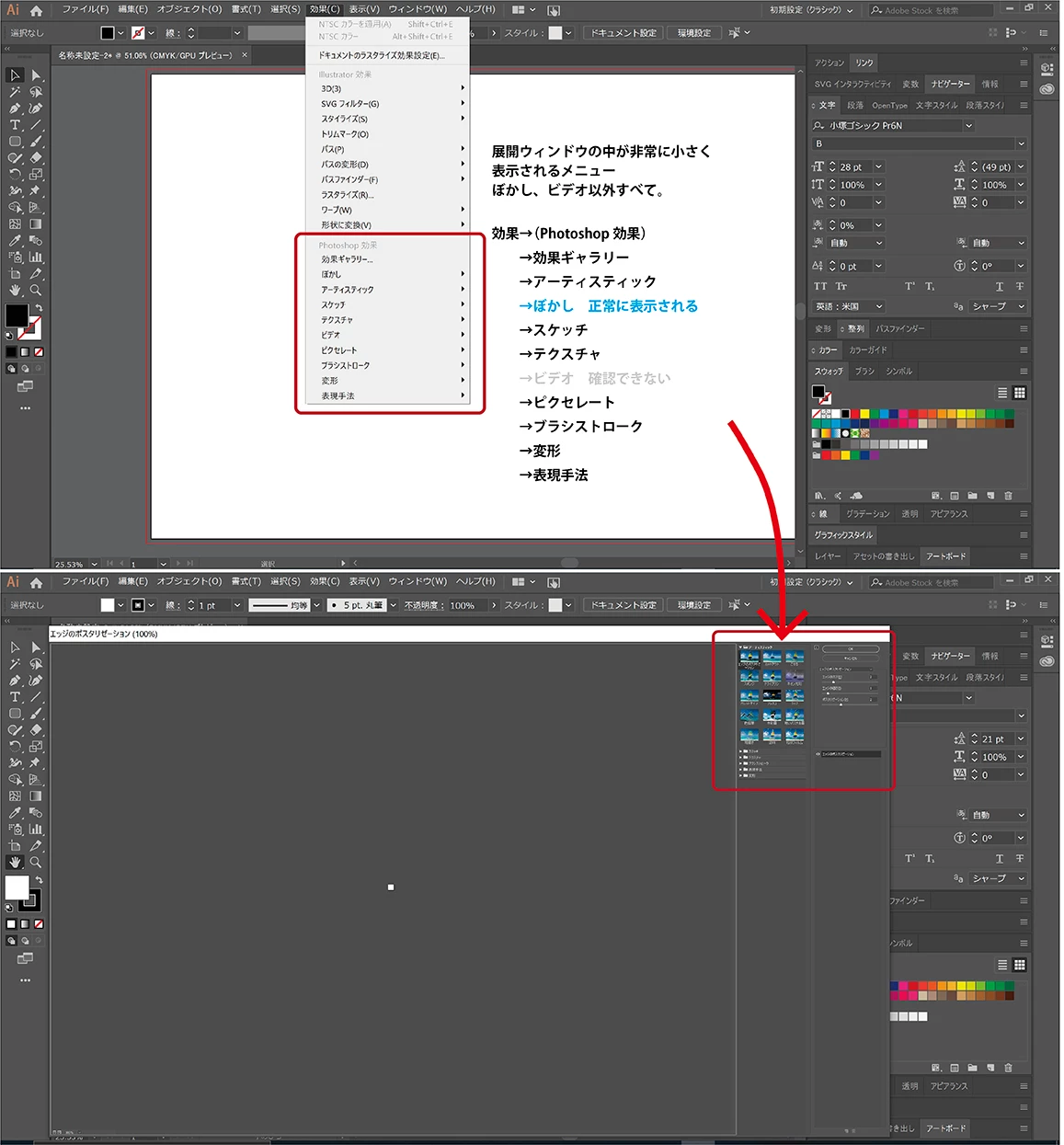
Task: Swap fill and stroke arrows in top toolbox
Action: tap(39, 308)
